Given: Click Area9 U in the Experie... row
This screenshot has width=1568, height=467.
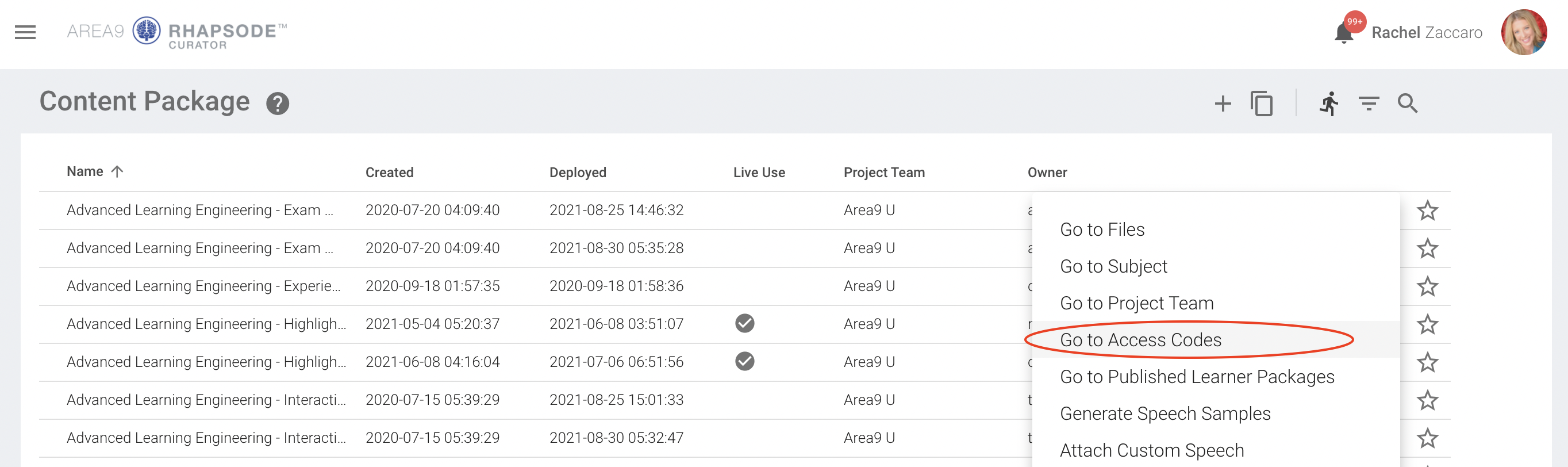Looking at the screenshot, I should 868,286.
